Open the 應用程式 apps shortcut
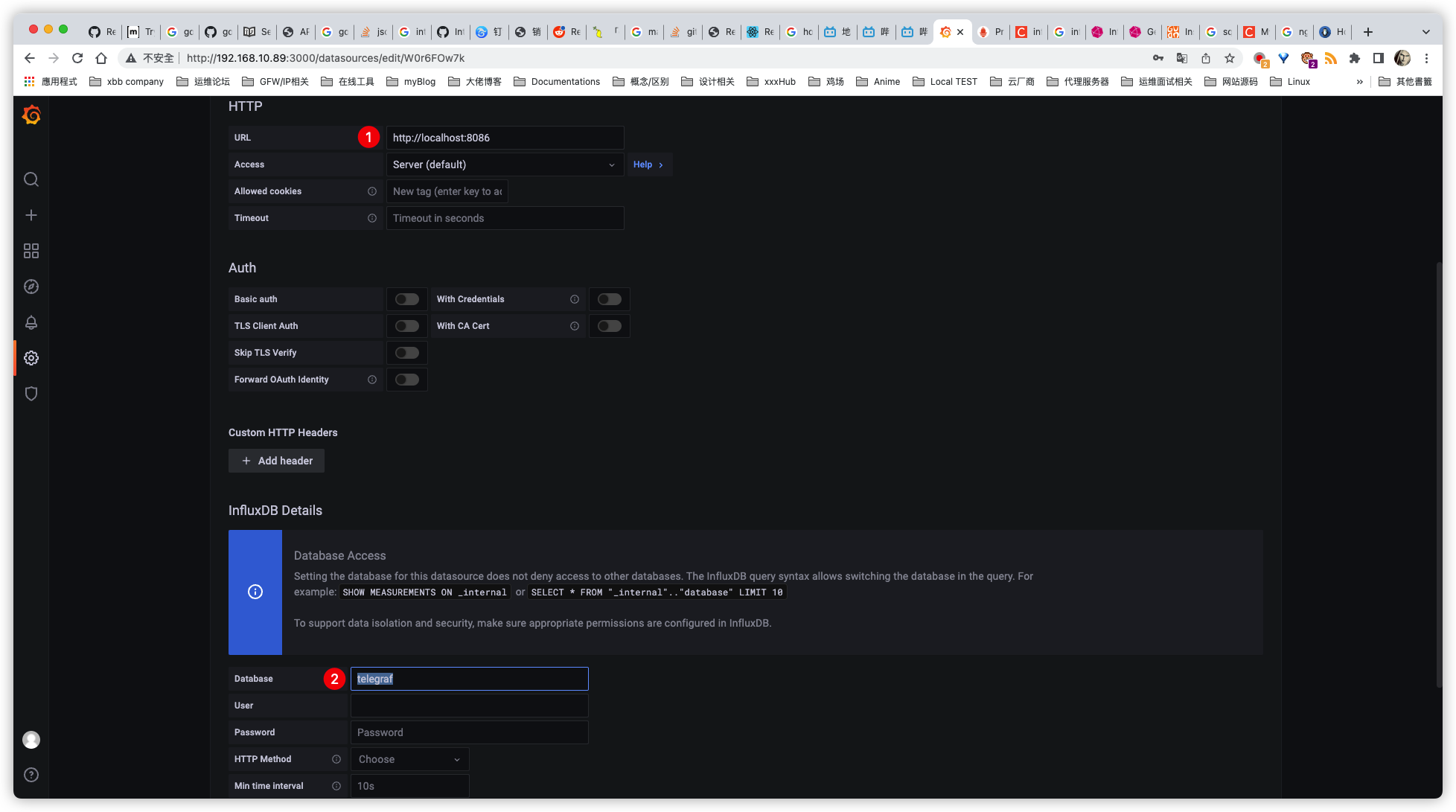This screenshot has width=1456, height=812. coord(51,82)
